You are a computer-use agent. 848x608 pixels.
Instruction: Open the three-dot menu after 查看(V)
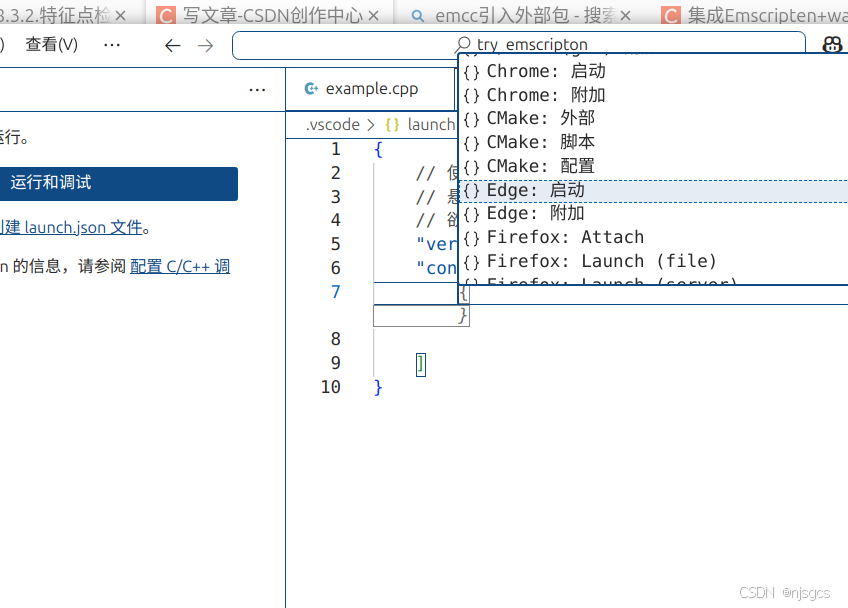[x=112, y=45]
